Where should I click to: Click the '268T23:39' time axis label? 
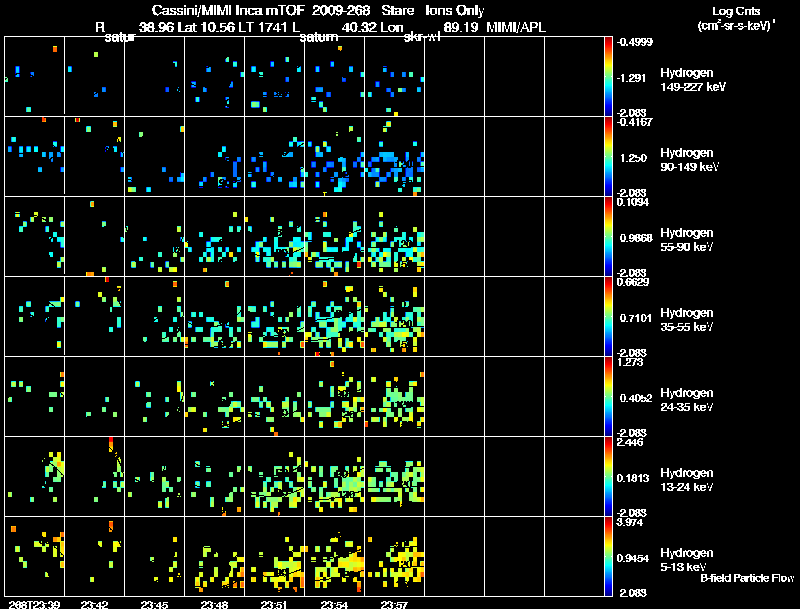34,605
